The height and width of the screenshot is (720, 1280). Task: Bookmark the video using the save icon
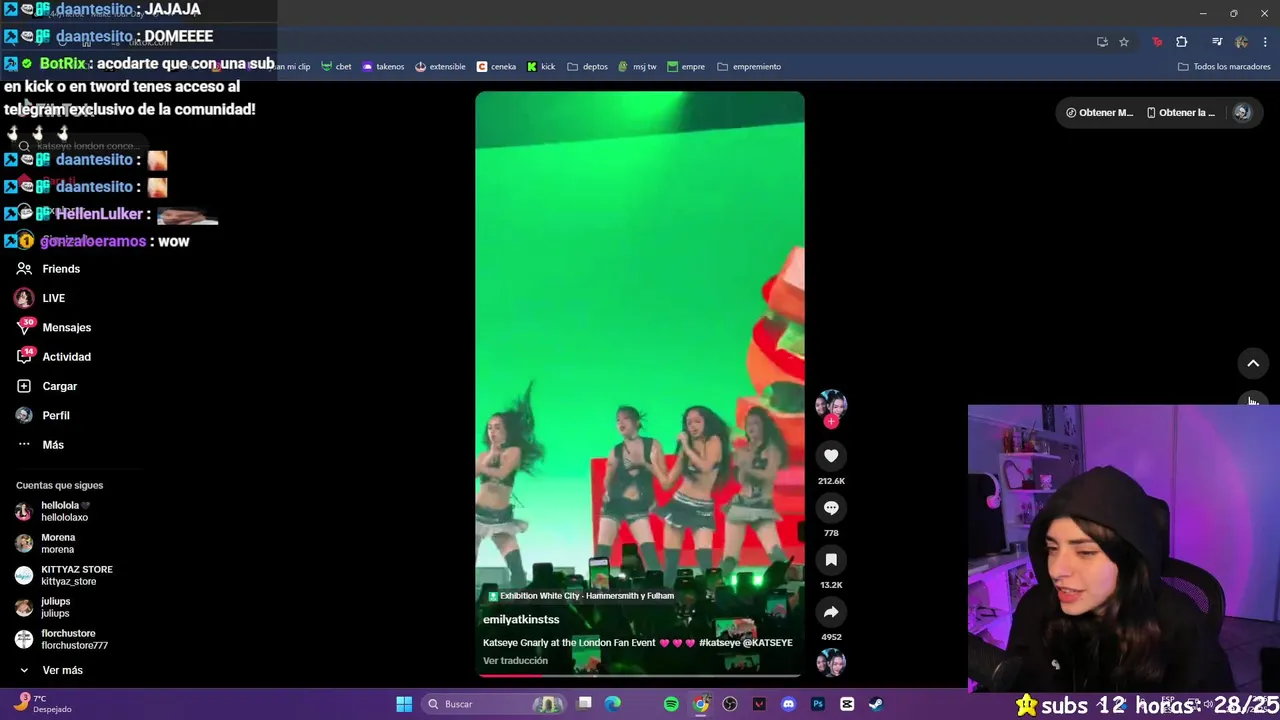pos(831,560)
